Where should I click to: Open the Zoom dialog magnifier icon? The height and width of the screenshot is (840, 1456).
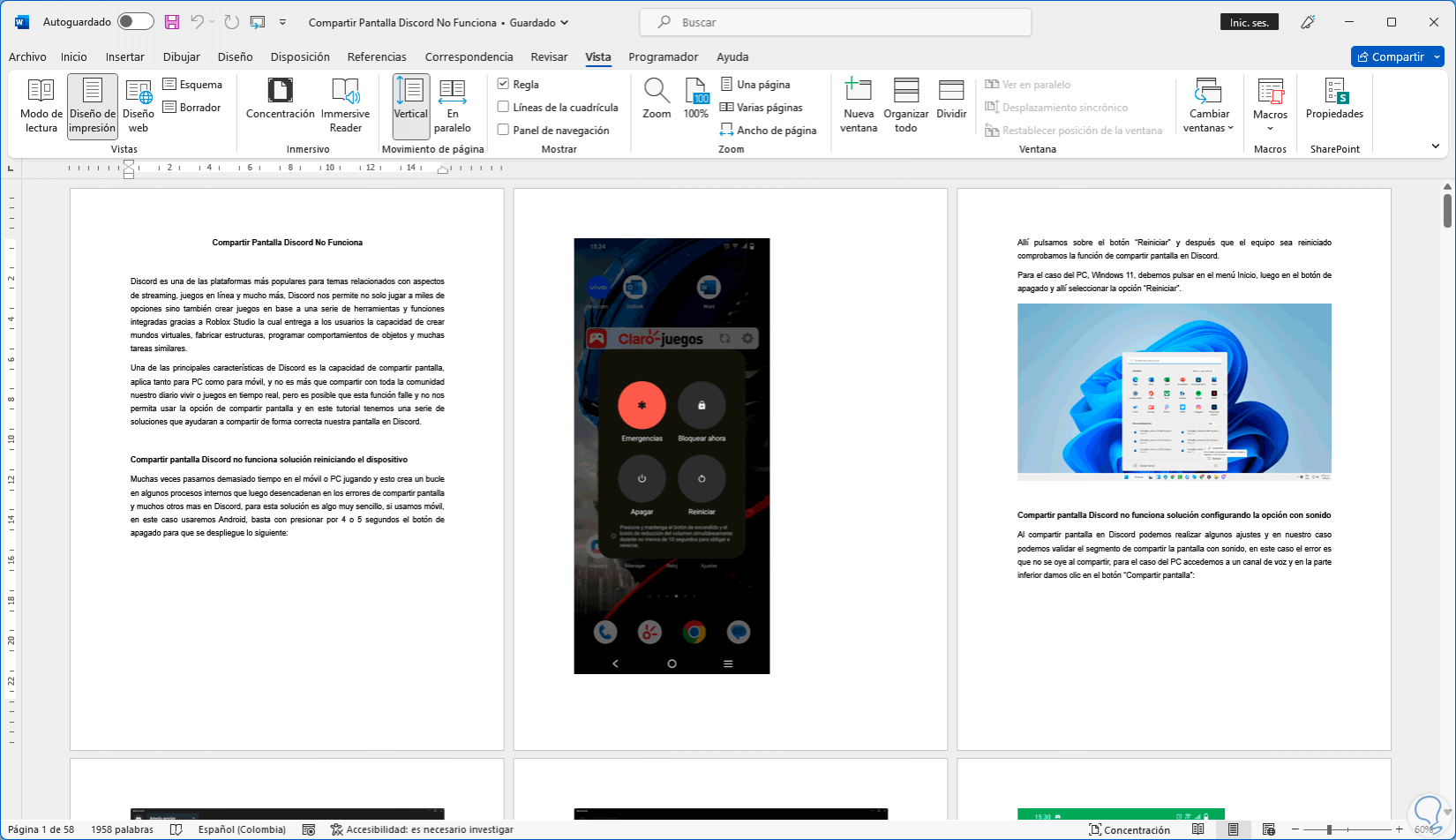click(x=657, y=98)
